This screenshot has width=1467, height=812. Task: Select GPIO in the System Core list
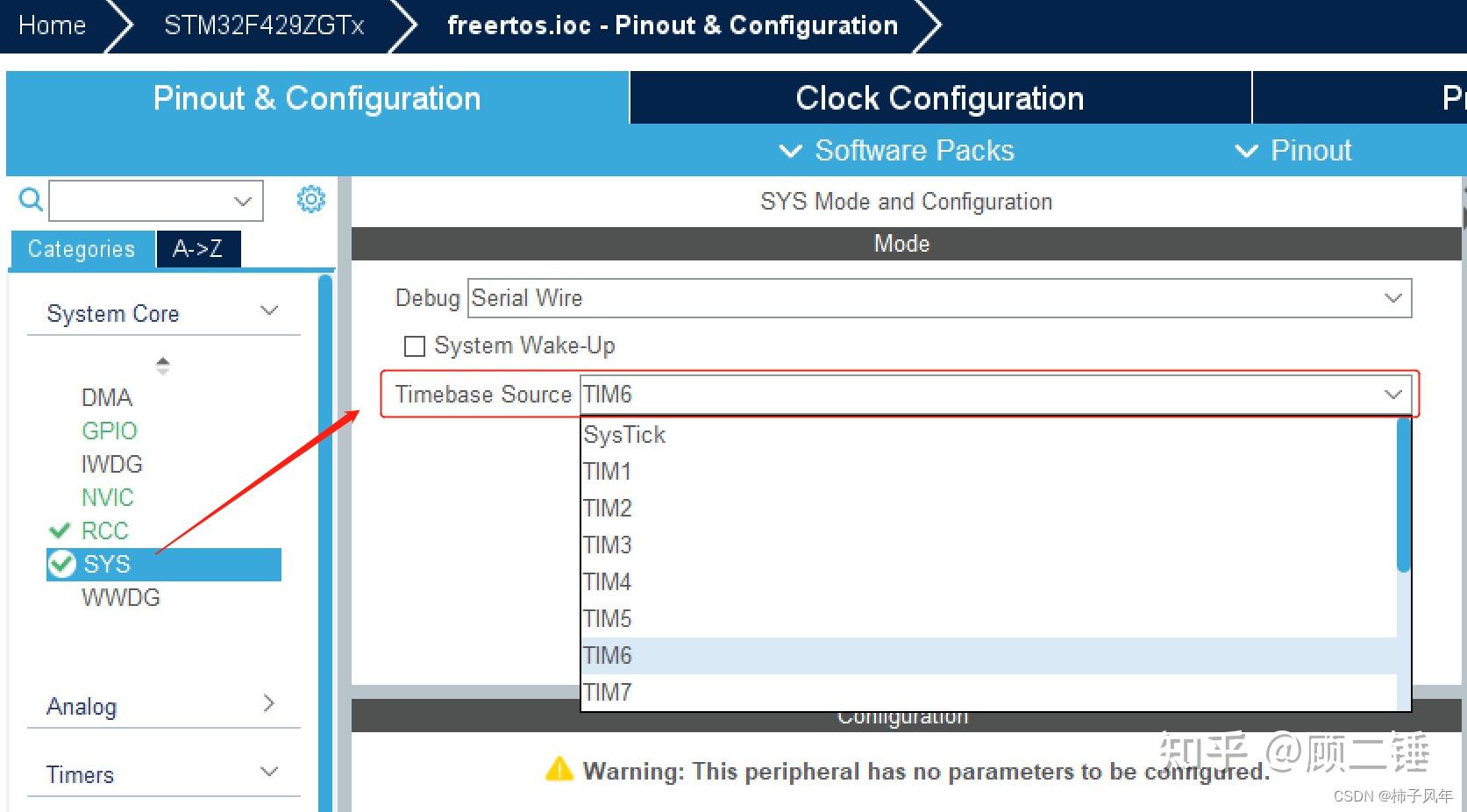coord(109,431)
